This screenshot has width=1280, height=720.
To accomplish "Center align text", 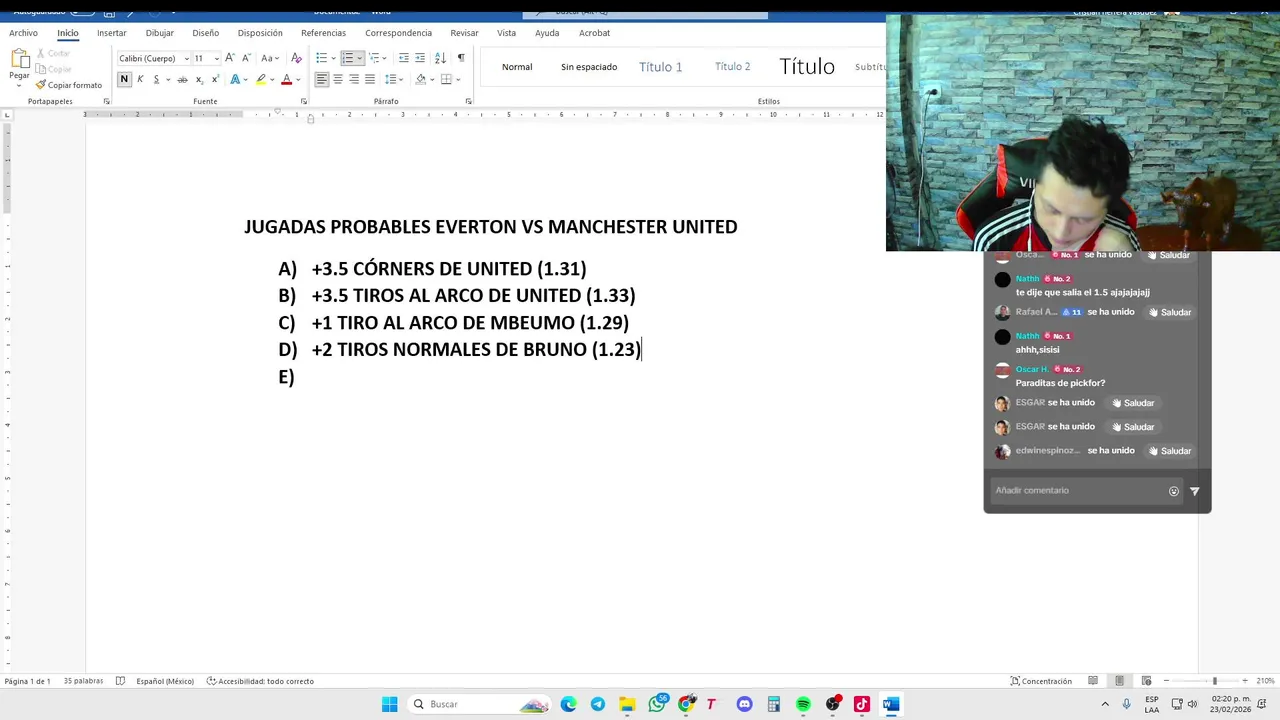I will coord(337,79).
